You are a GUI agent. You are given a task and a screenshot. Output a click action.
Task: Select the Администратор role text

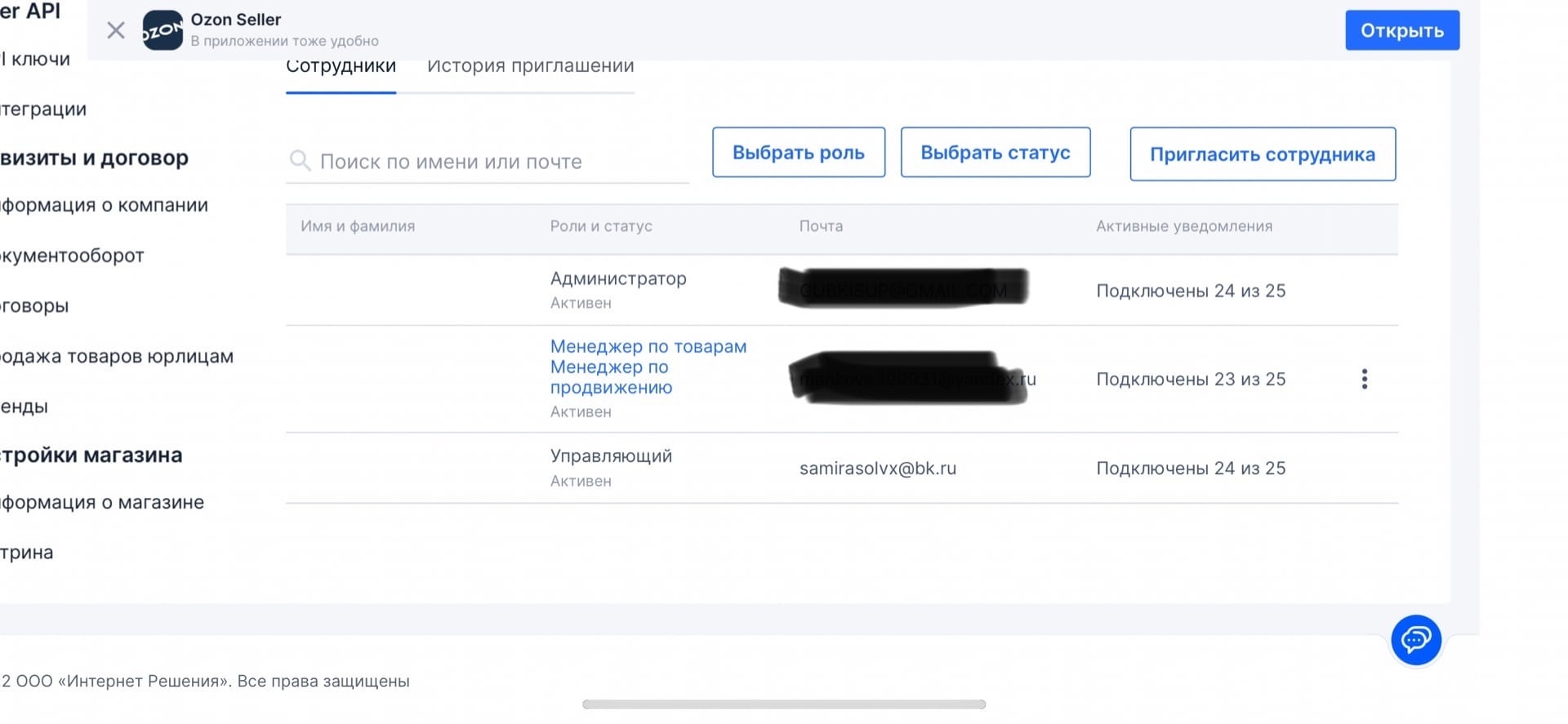(x=618, y=279)
